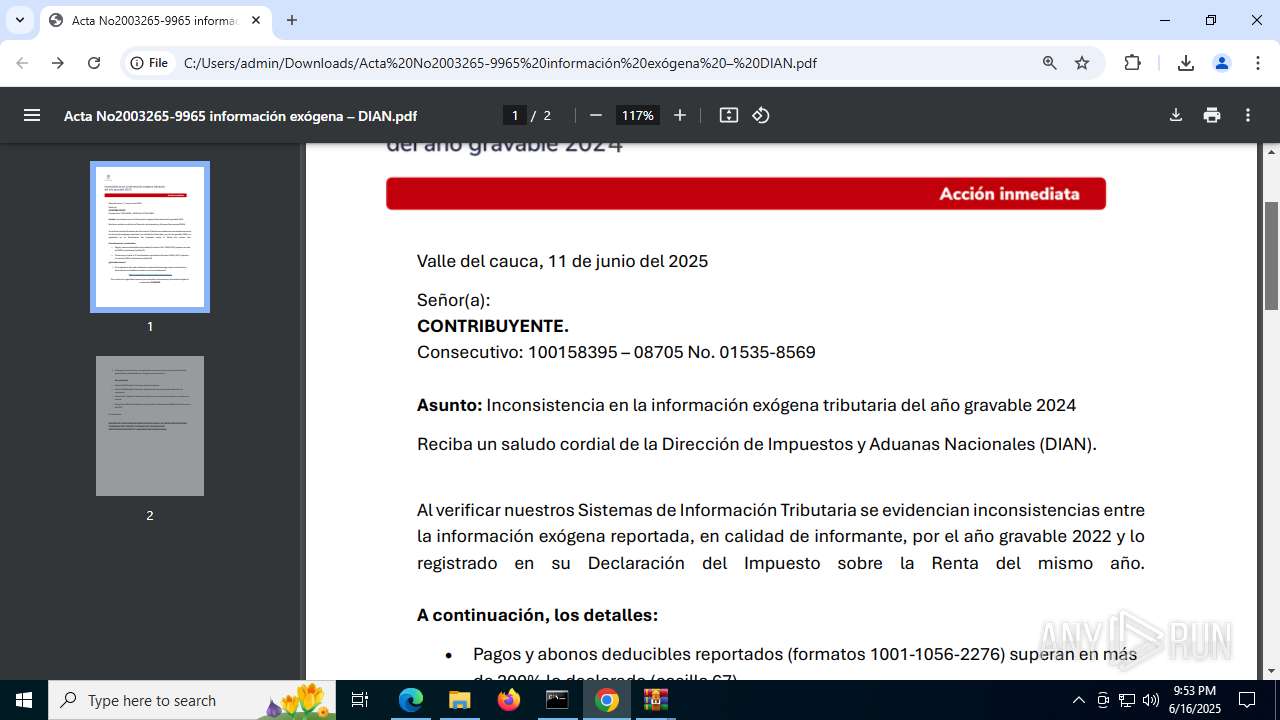The width and height of the screenshot is (1280, 720).
Task: Open Task View on taskbar
Action: pos(360,700)
